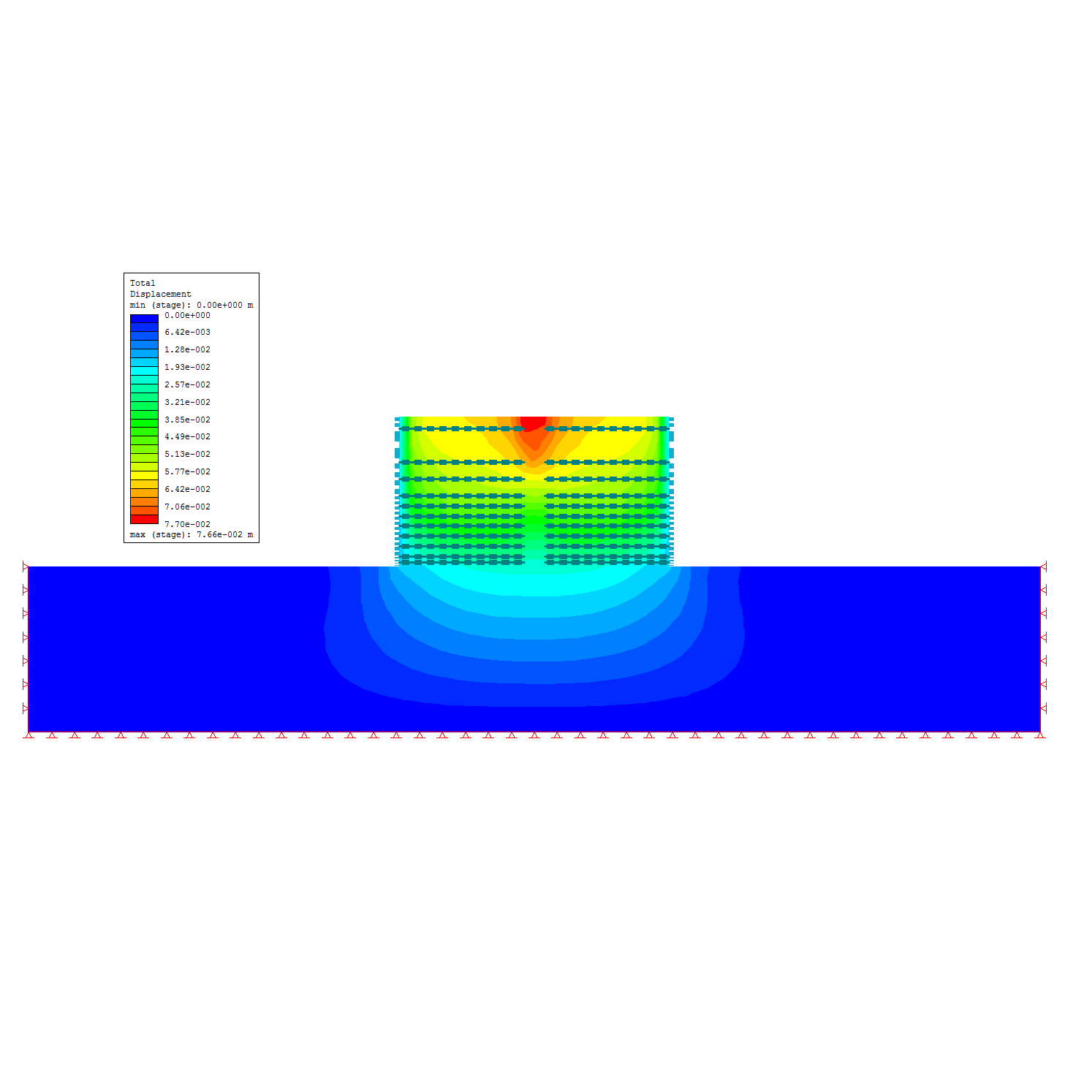This screenshot has width=1092, height=1092.
Task: Click the 7.70e-002 legend value
Action: [x=187, y=524]
